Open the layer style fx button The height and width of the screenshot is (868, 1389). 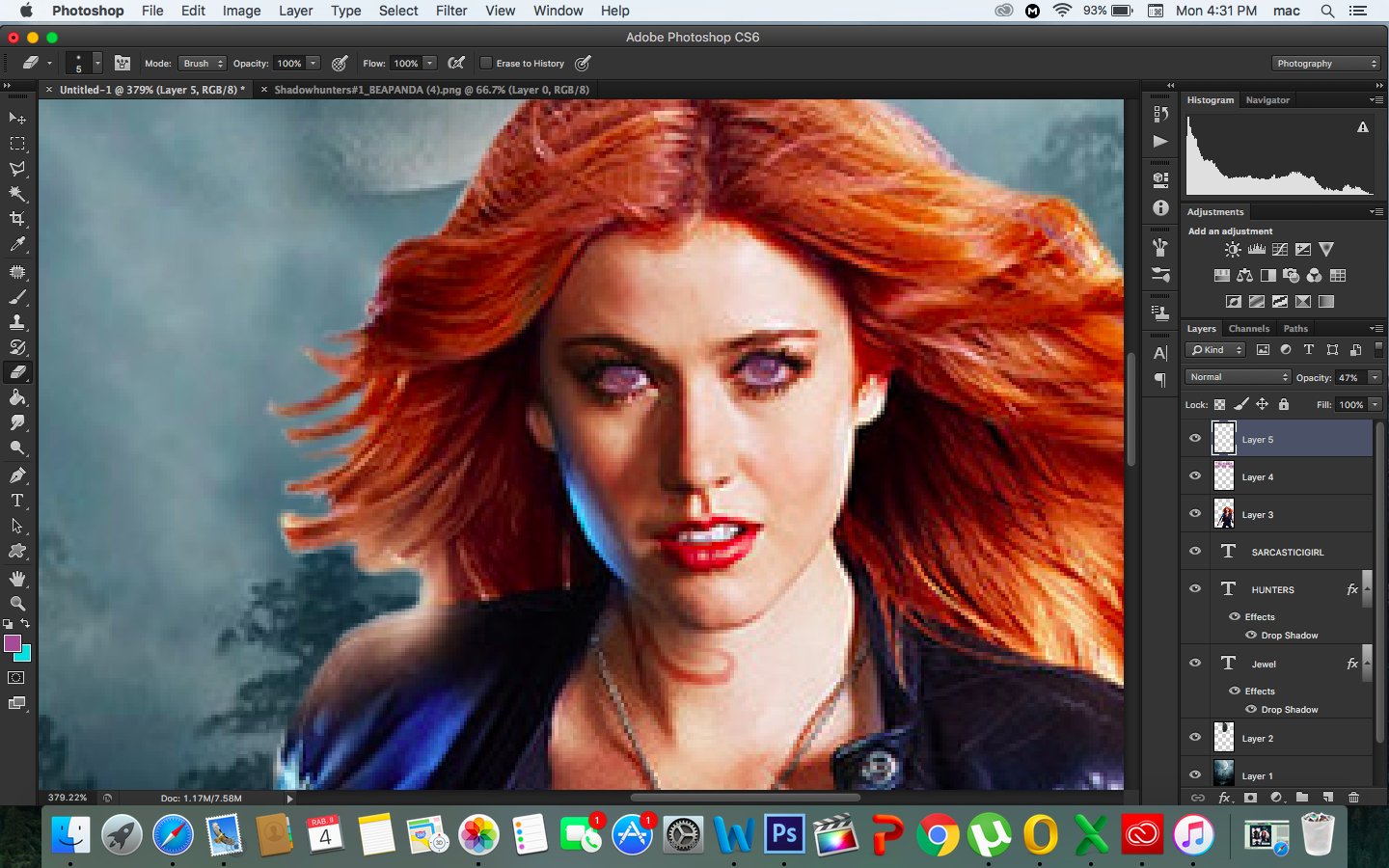point(1224,798)
